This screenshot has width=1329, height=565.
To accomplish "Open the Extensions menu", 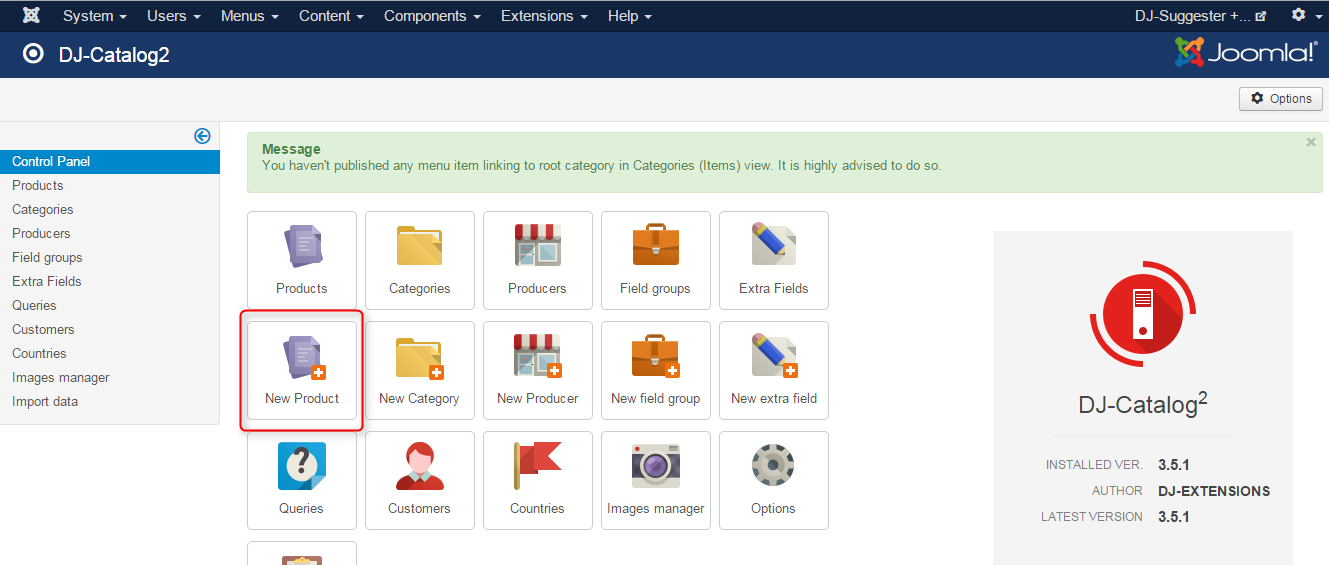I will (x=544, y=16).
